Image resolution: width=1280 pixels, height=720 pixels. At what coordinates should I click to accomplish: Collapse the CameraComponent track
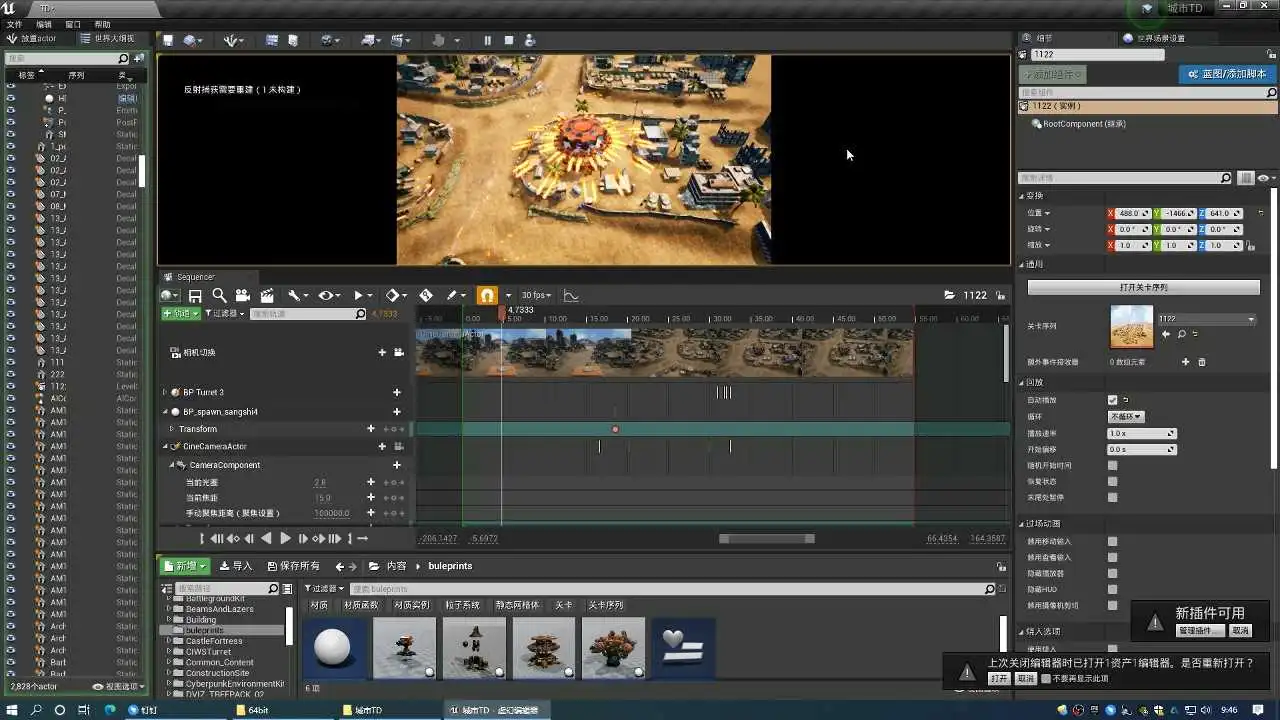[172, 465]
